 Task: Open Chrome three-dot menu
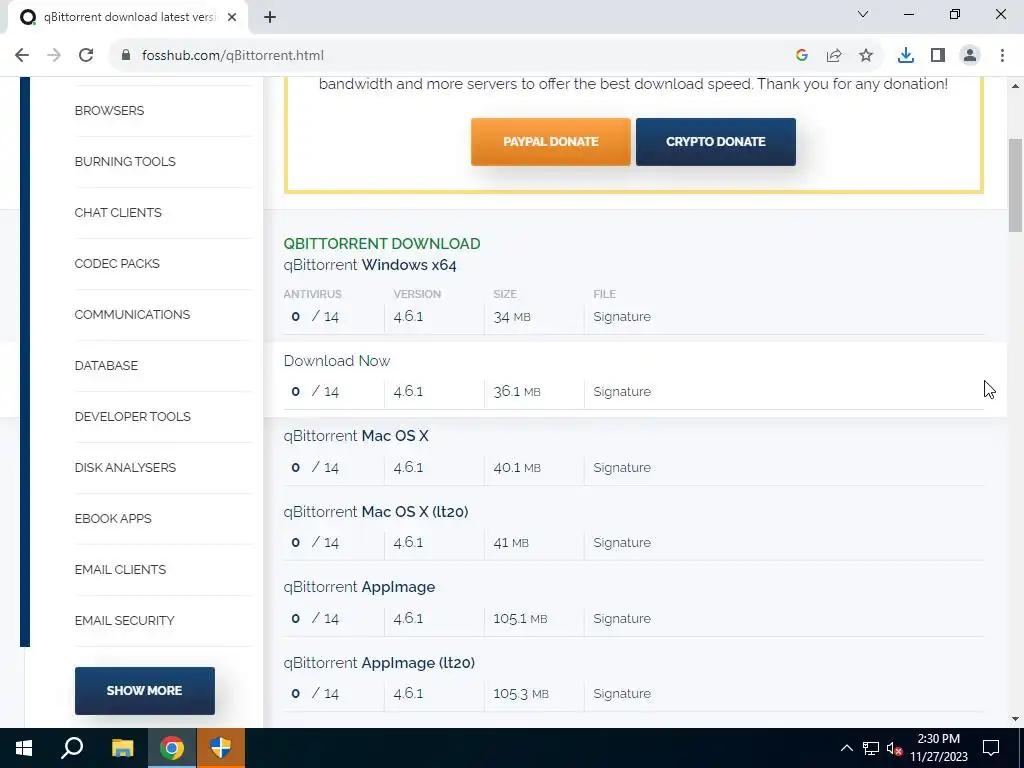1002,56
